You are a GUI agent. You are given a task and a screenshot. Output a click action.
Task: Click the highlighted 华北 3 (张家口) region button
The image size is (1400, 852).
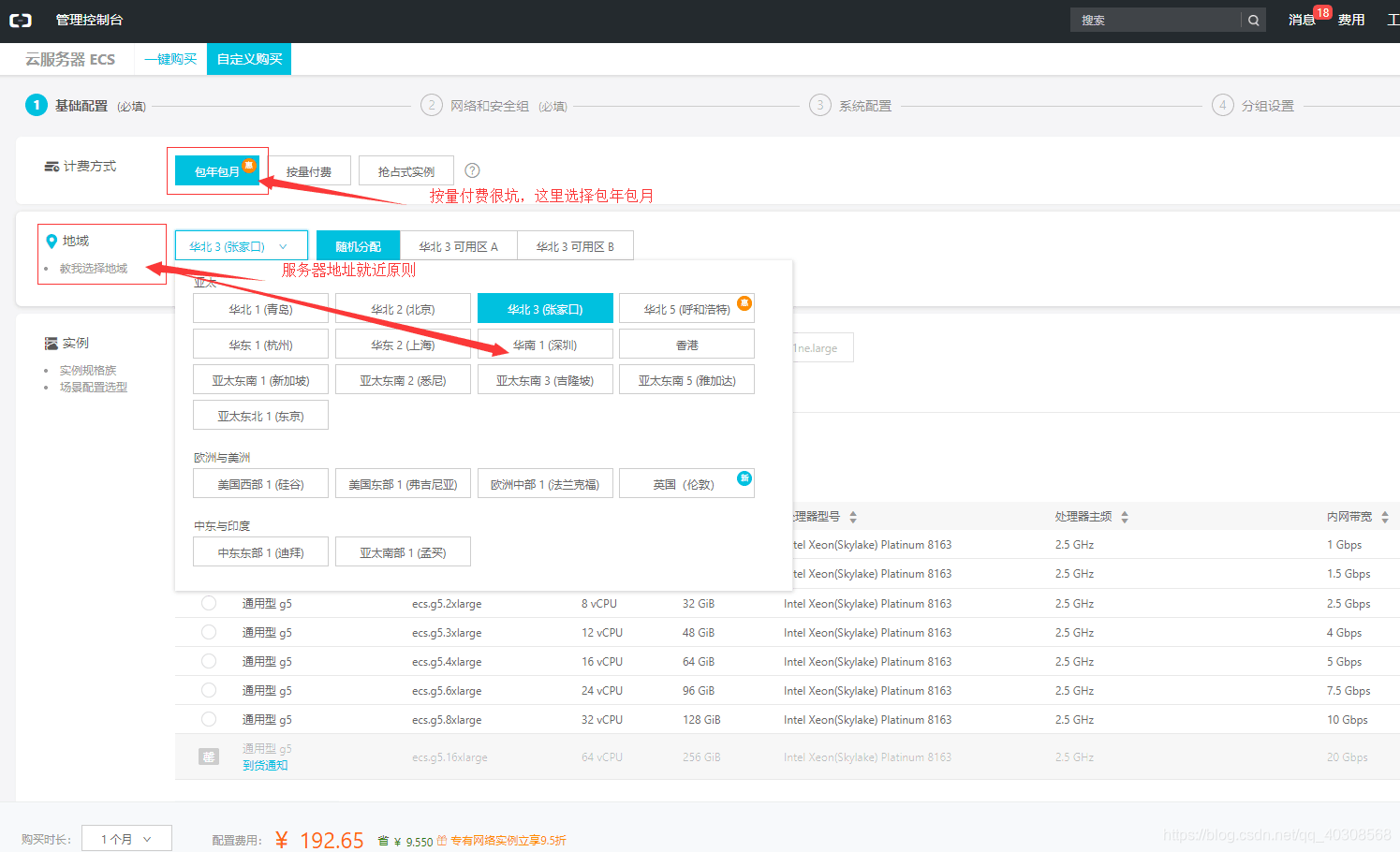(545, 308)
